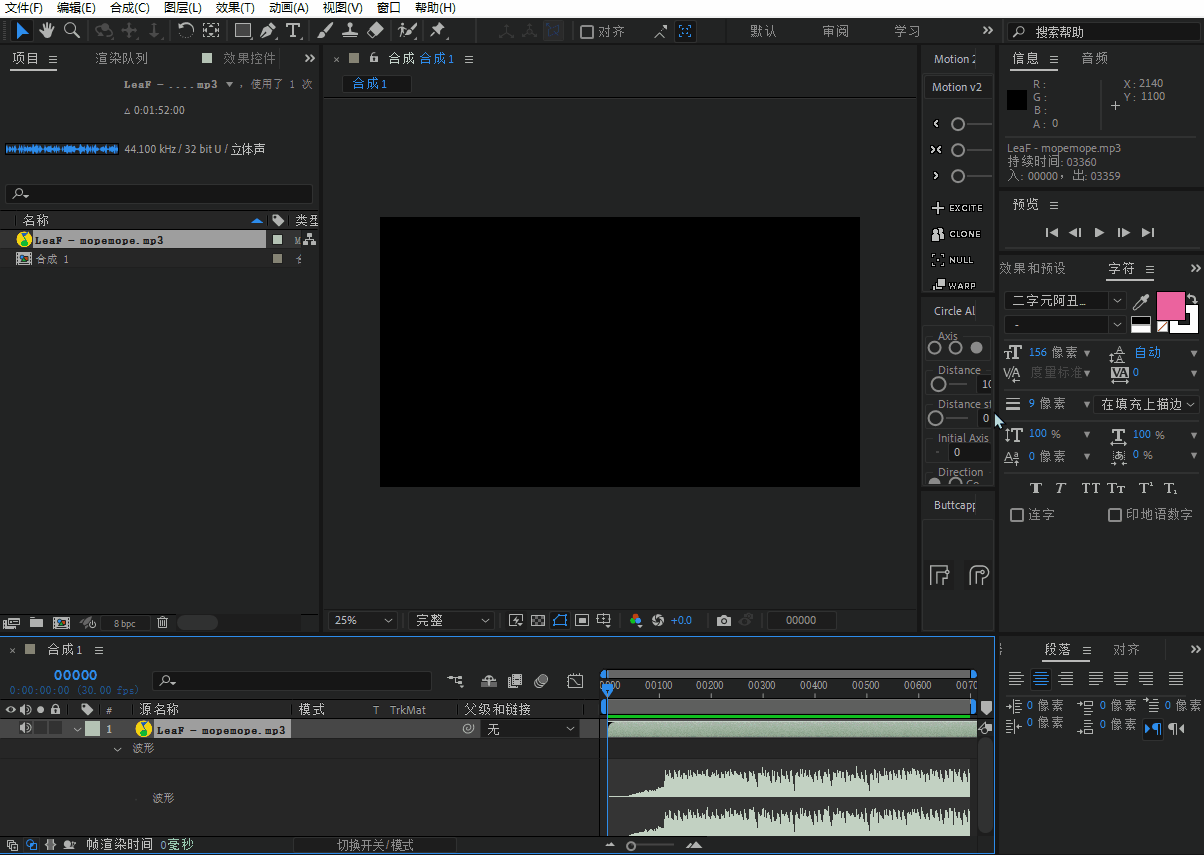Viewport: 1204px width, 855px height.
Task: Check the 印地语数字 checkbox
Action: 1115,515
